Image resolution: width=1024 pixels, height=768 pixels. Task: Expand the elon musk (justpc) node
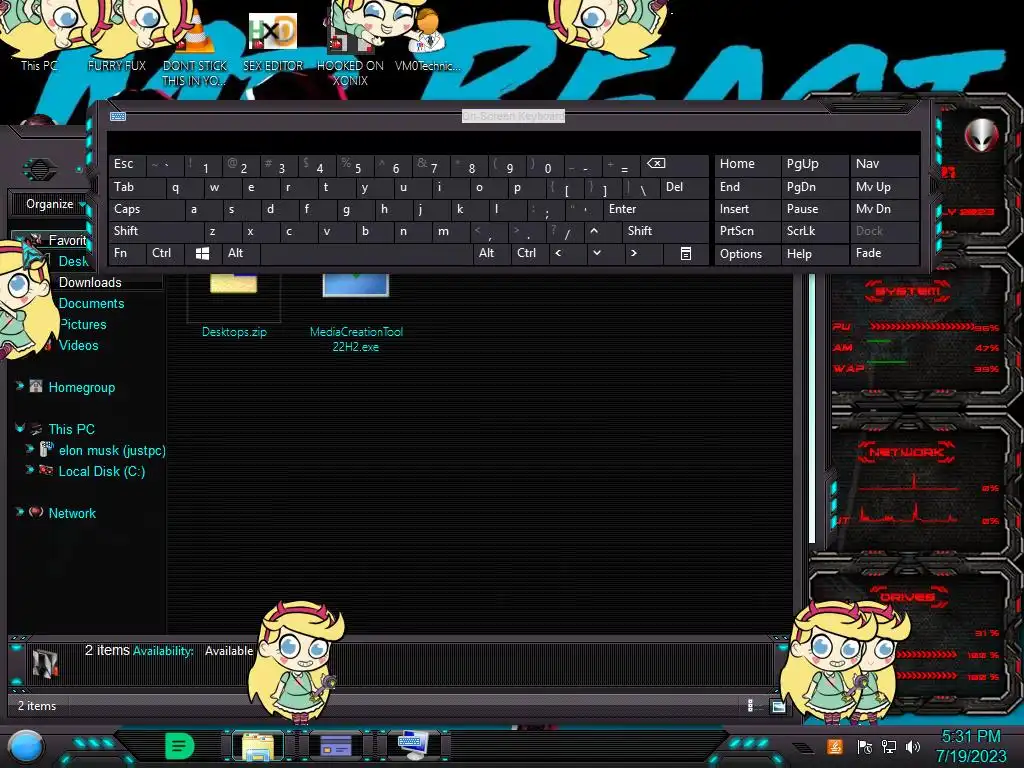tap(29, 449)
